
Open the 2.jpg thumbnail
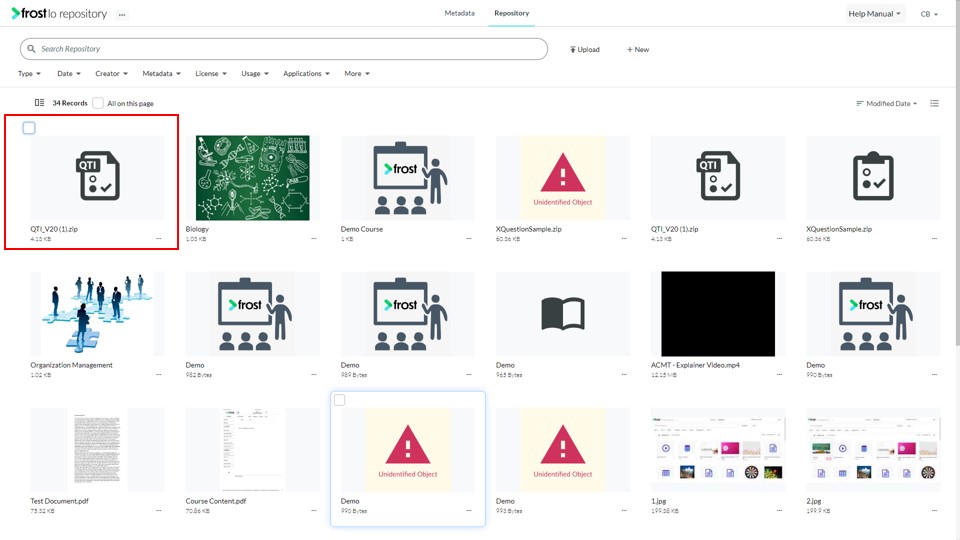873,449
